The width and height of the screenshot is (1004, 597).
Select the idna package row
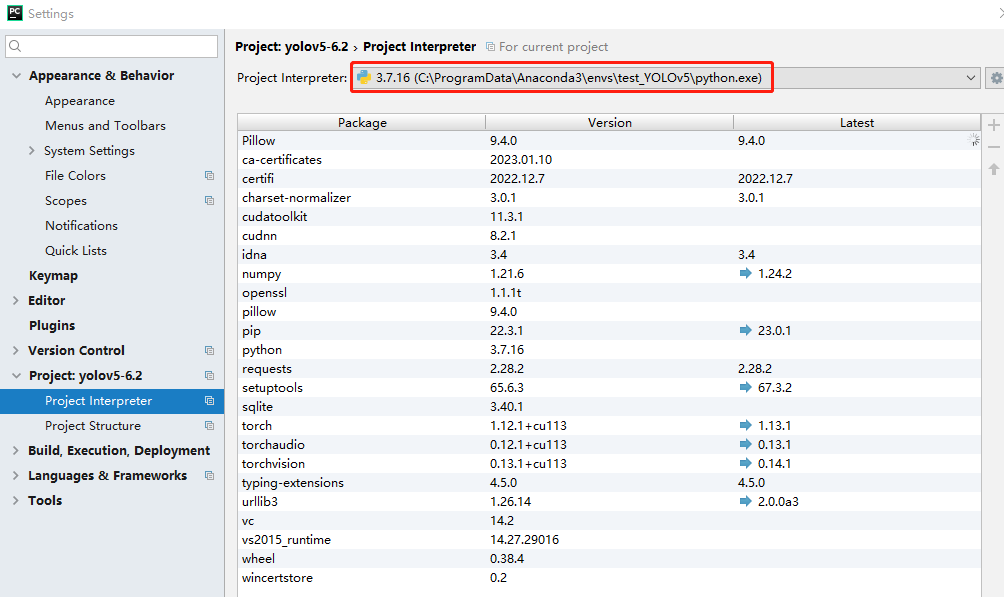click(609, 254)
